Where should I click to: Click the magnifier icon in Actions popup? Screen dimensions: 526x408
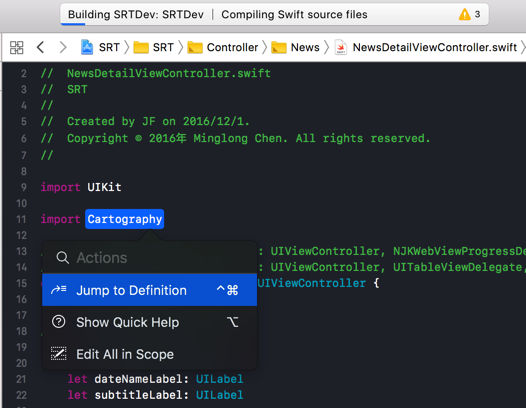(x=62, y=258)
